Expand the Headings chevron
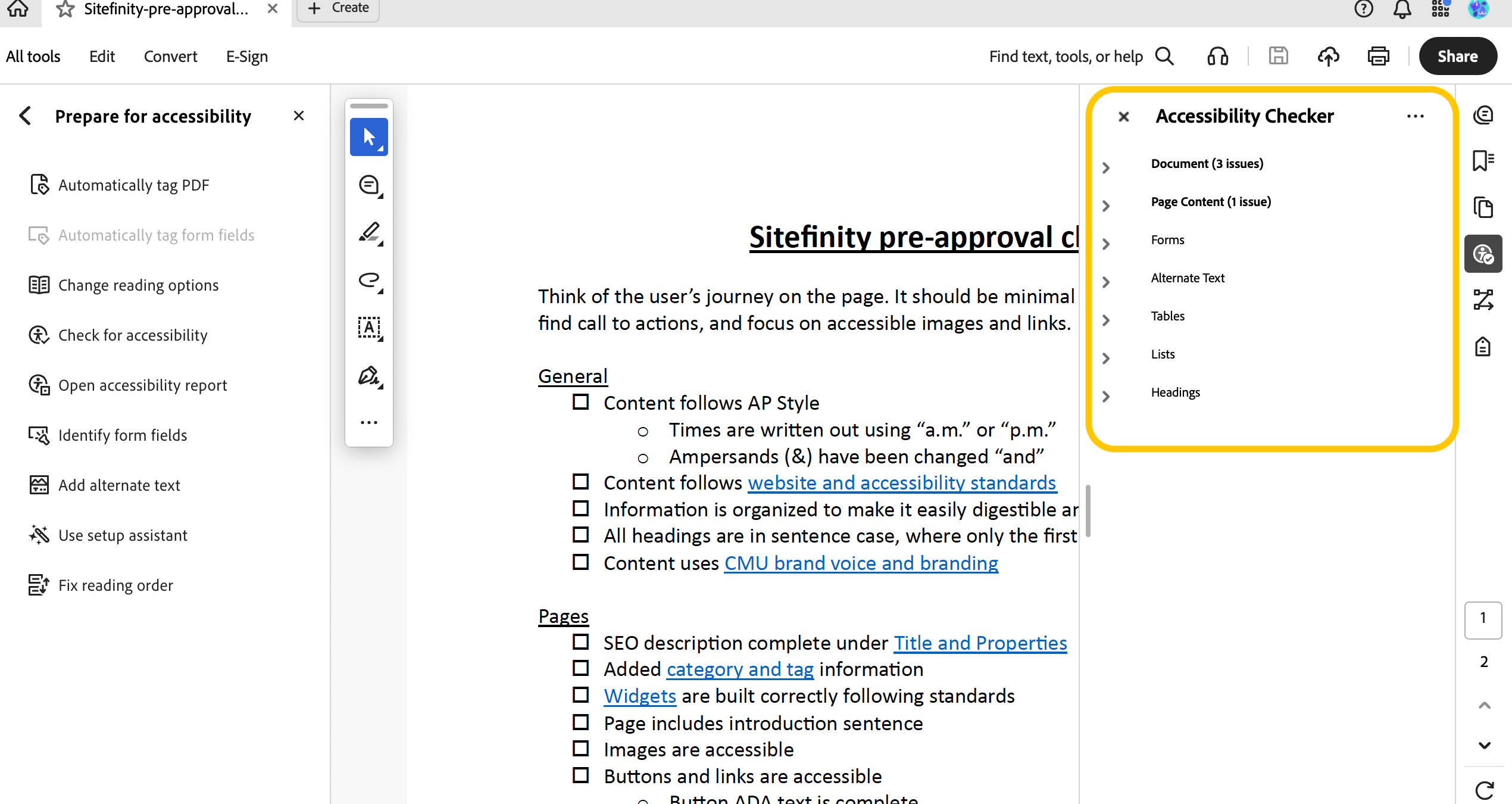Image resolution: width=1512 pixels, height=804 pixels. tap(1106, 397)
